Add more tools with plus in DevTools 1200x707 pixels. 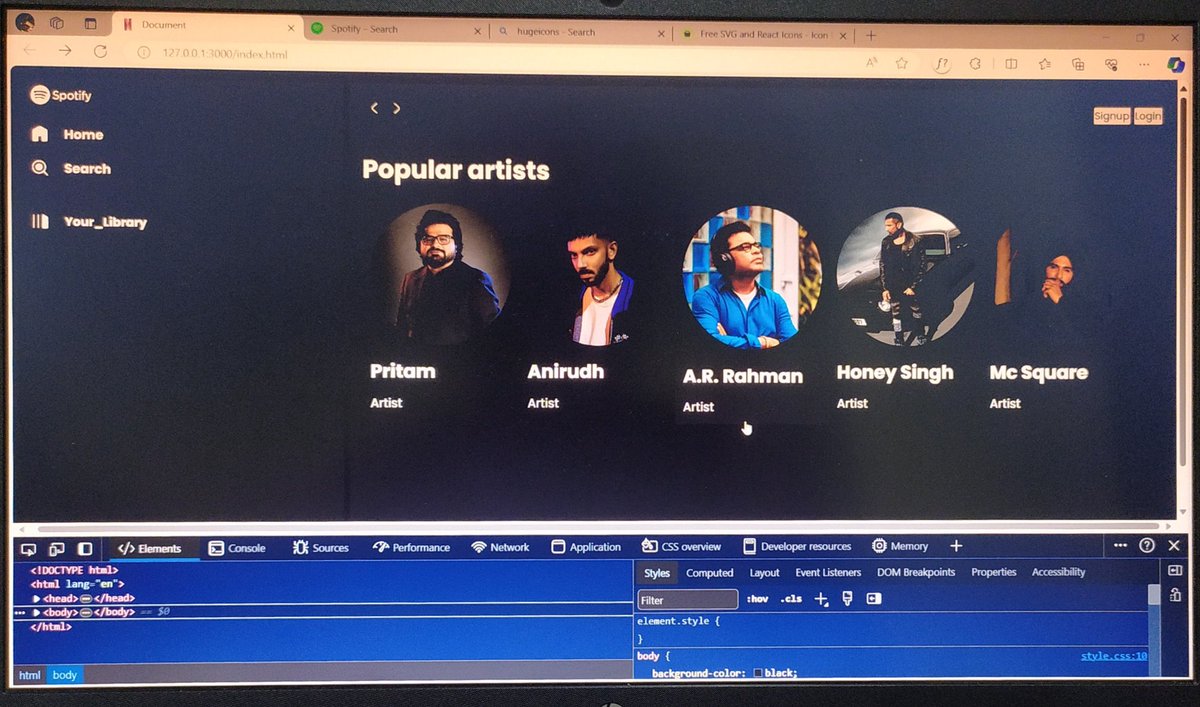[956, 546]
